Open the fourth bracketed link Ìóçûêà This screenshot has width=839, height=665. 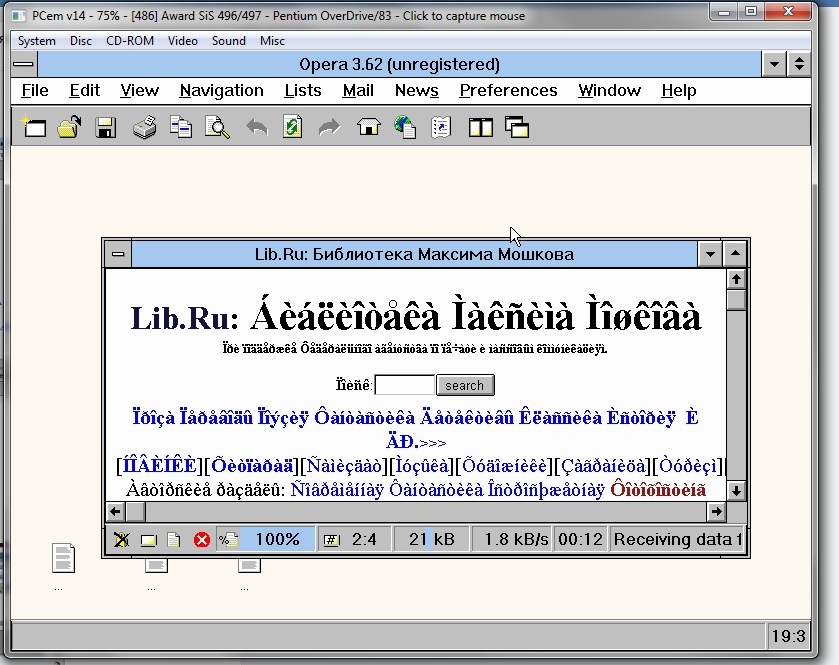[422, 465]
